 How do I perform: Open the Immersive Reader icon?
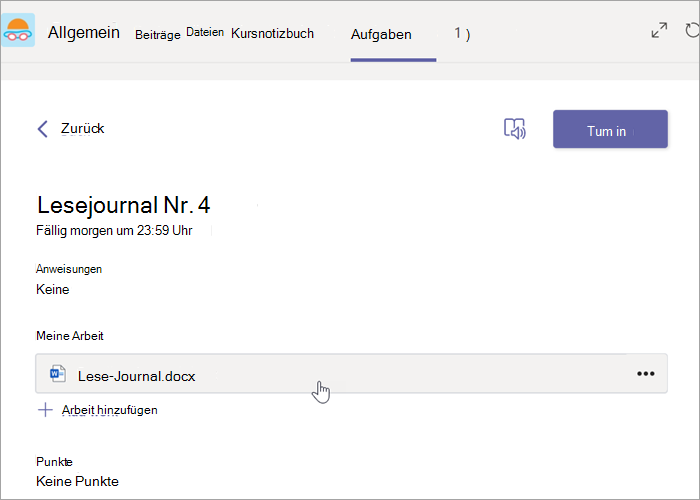(515, 129)
